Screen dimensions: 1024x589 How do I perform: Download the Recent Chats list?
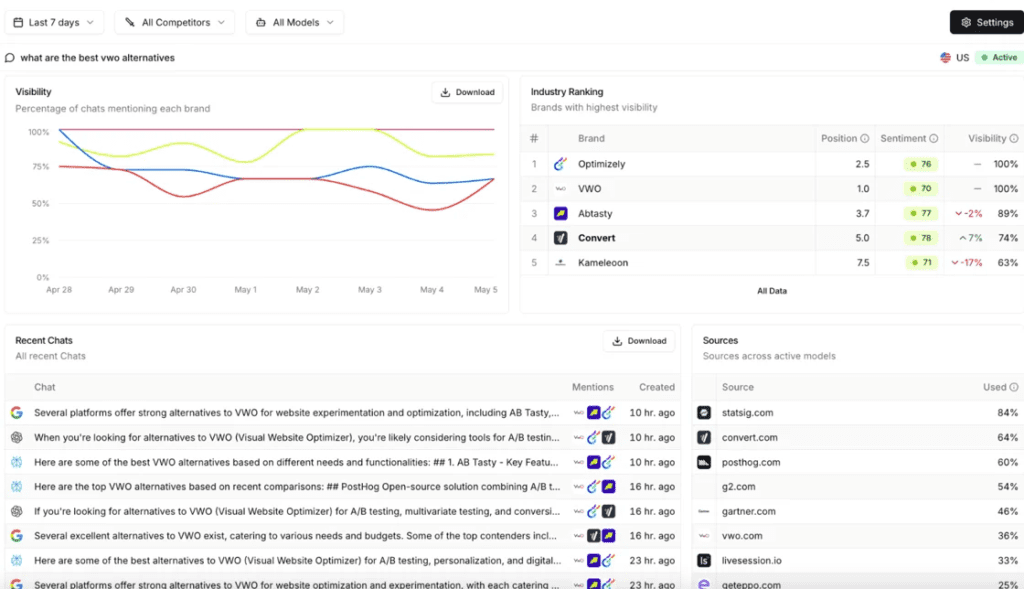[x=639, y=341]
